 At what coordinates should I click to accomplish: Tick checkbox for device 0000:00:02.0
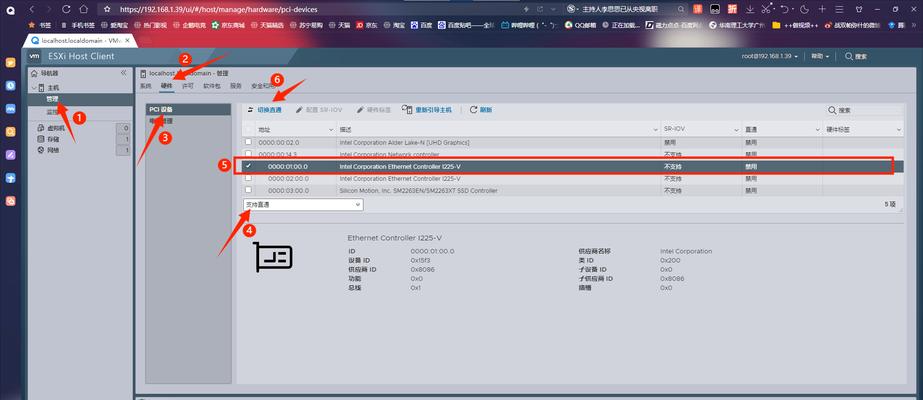[x=248, y=142]
